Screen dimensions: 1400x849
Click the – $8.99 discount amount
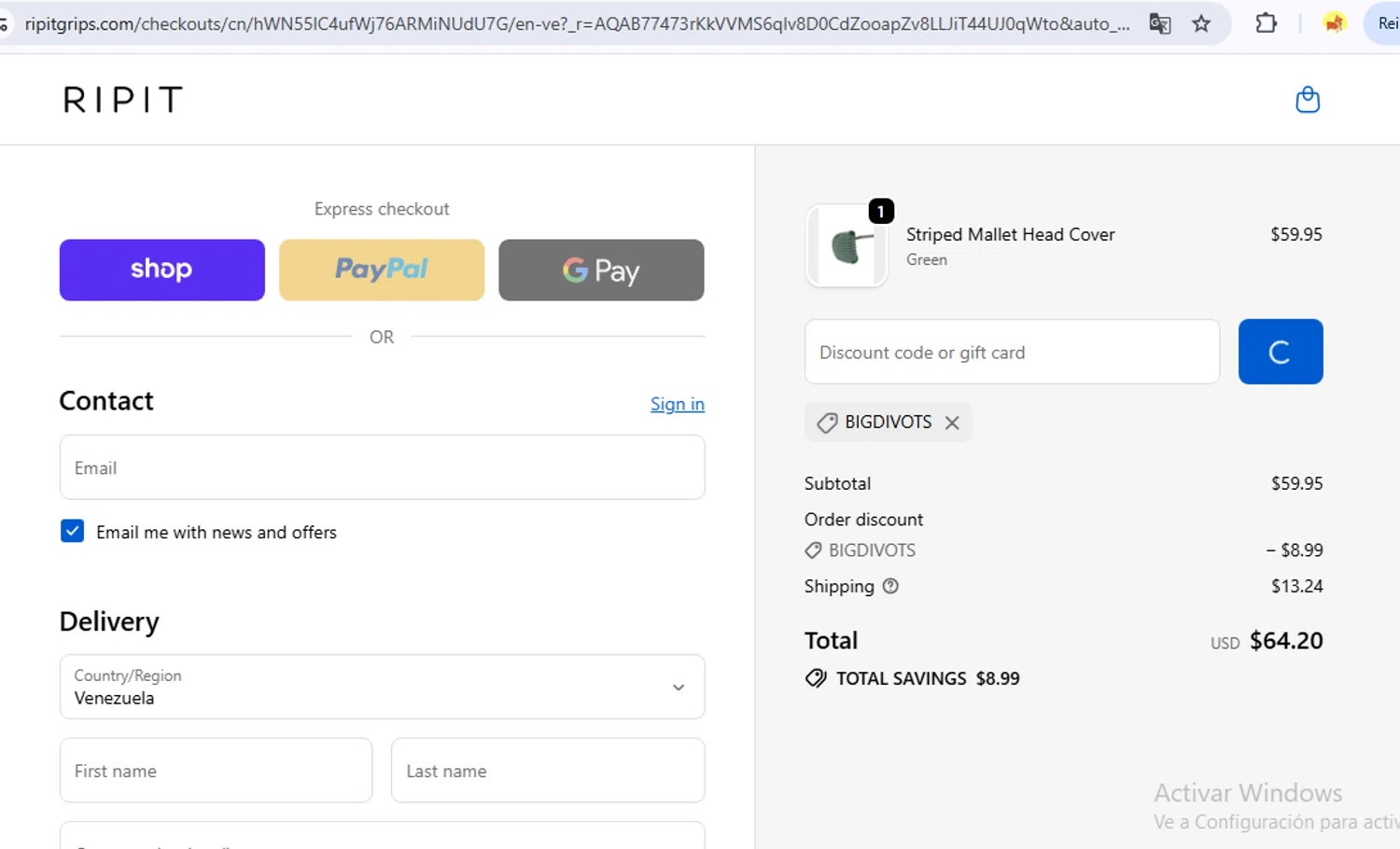point(1295,550)
